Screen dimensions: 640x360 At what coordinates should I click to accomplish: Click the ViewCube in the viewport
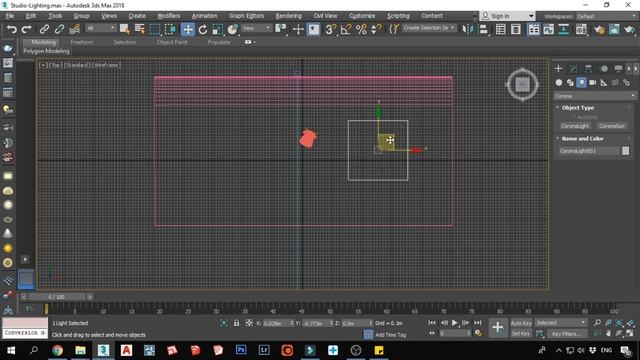[522, 85]
